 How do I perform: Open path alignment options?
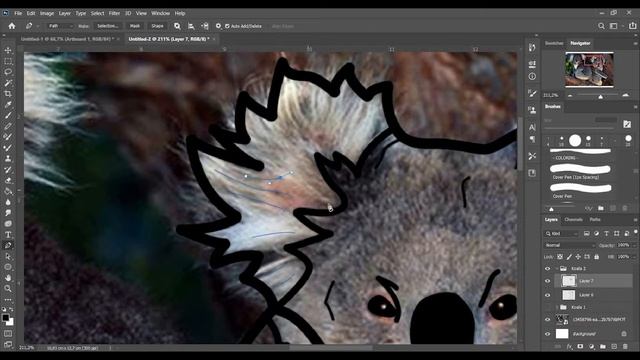(x=191, y=26)
